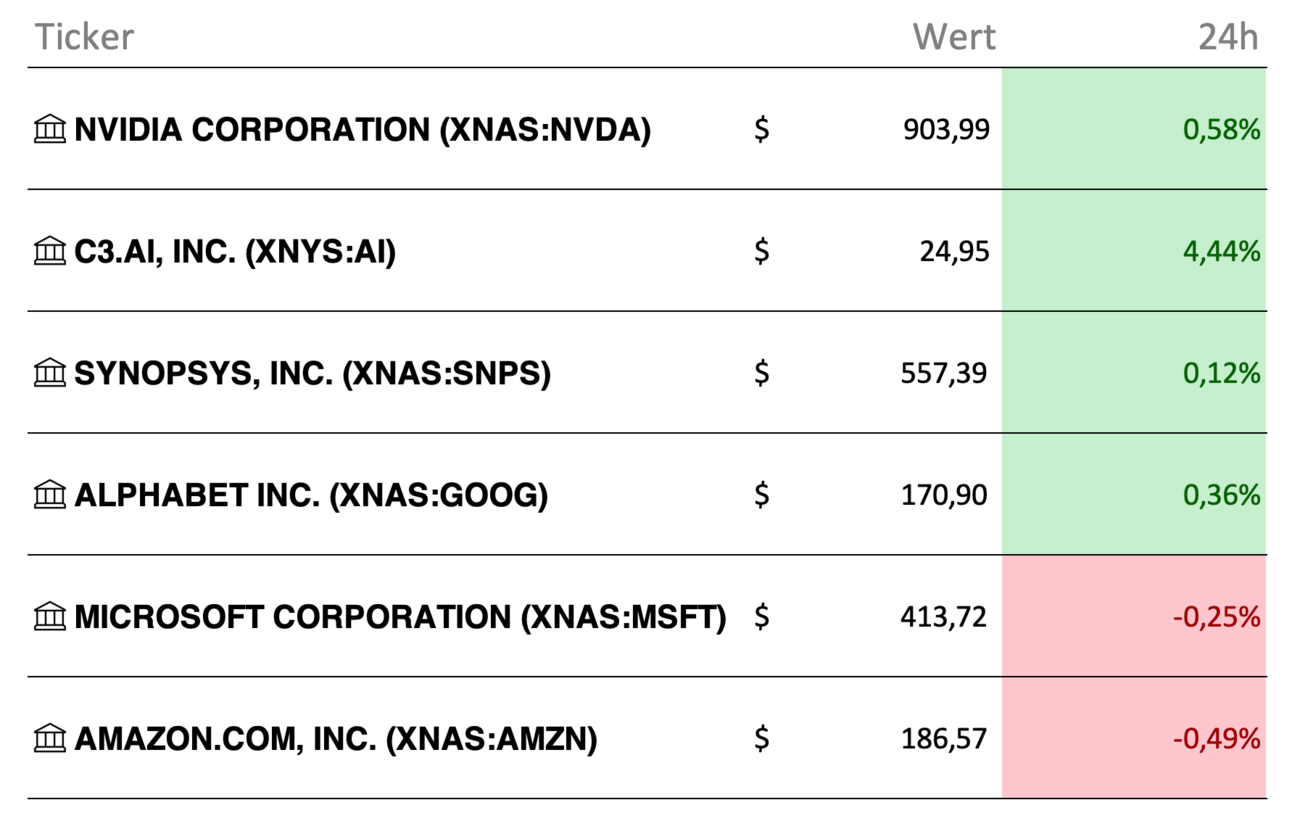Open the MICROSOFT CORPORATION (XNAS:MSFT) ticker
This screenshot has height=821, width=1292.
pos(400,618)
